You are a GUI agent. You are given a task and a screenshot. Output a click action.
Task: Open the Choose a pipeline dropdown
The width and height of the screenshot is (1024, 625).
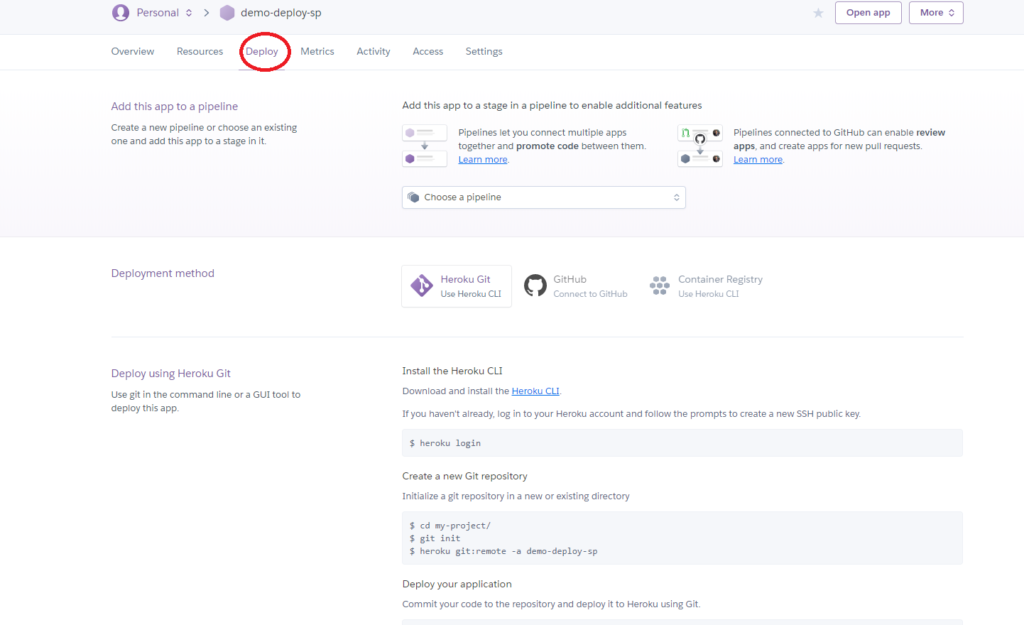click(543, 197)
